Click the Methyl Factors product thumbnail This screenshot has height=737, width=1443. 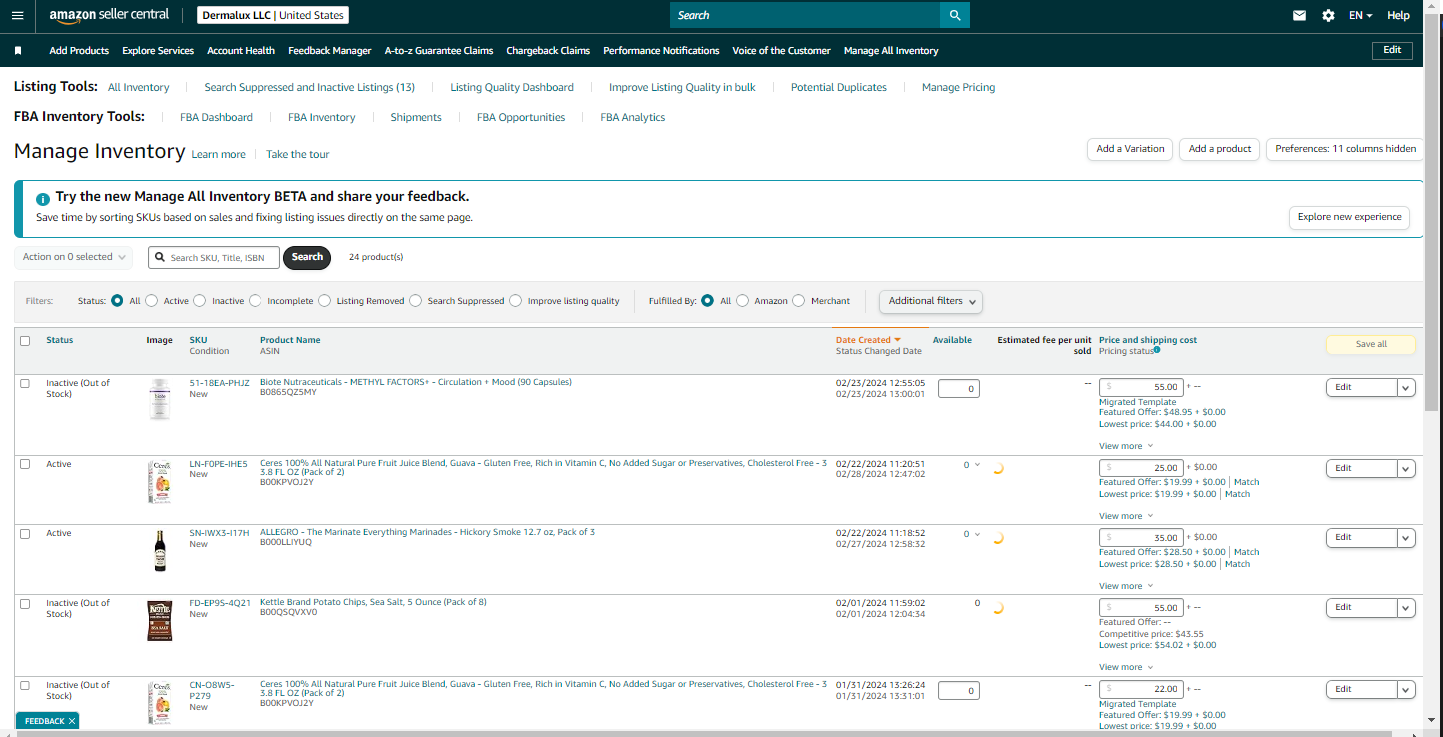pyautogui.click(x=160, y=399)
